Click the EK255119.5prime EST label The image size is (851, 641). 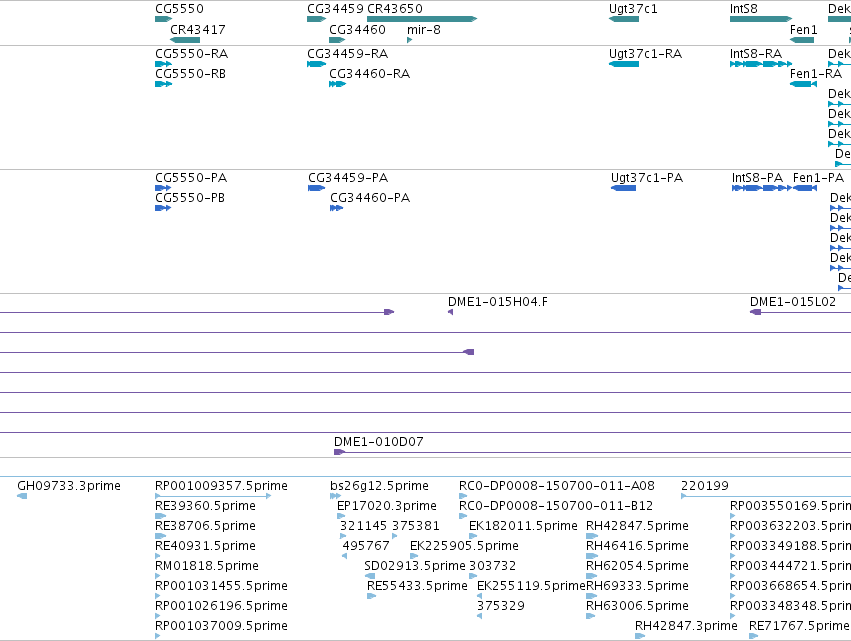531,586
